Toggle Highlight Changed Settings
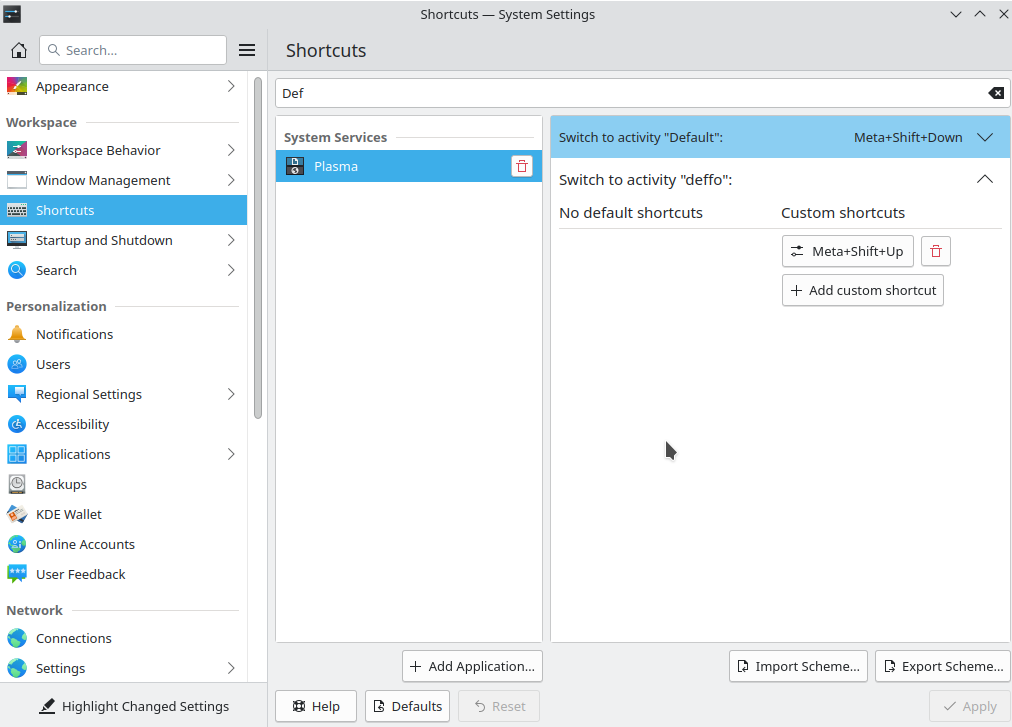This screenshot has height=727, width=1012. click(x=134, y=706)
